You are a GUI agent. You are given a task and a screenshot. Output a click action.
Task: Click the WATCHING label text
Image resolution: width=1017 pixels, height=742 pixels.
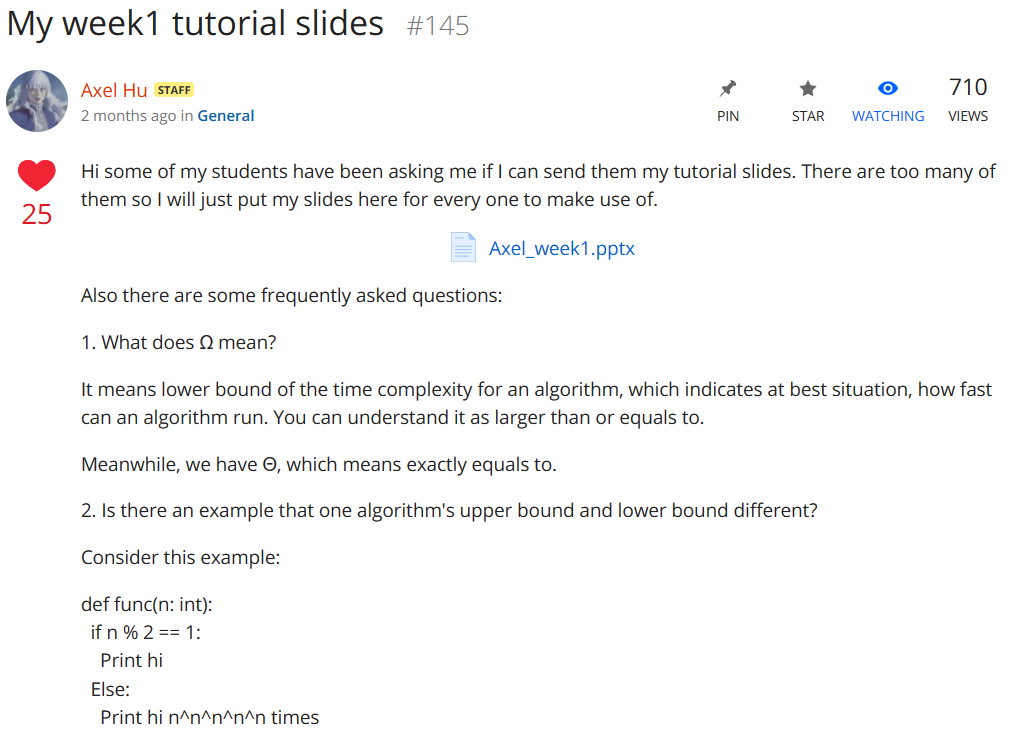[888, 116]
